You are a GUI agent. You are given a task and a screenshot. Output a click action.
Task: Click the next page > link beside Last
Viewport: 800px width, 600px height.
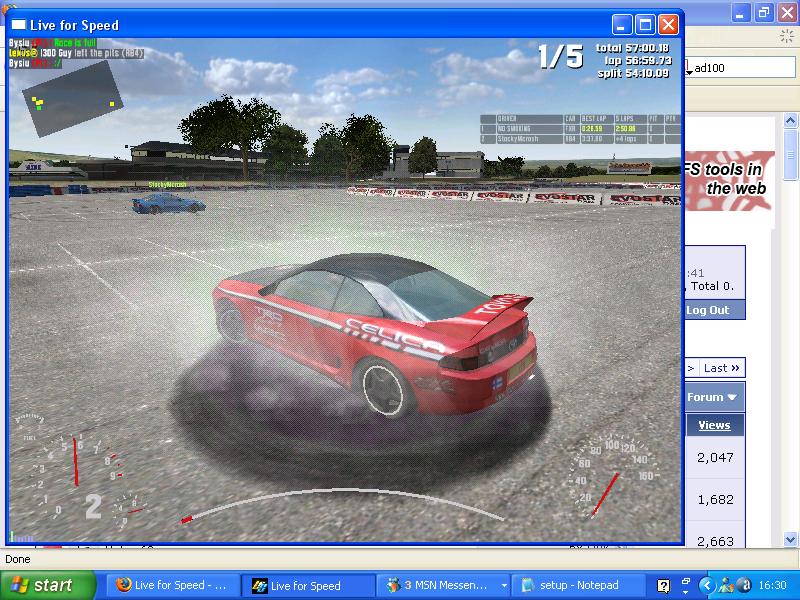click(x=691, y=368)
